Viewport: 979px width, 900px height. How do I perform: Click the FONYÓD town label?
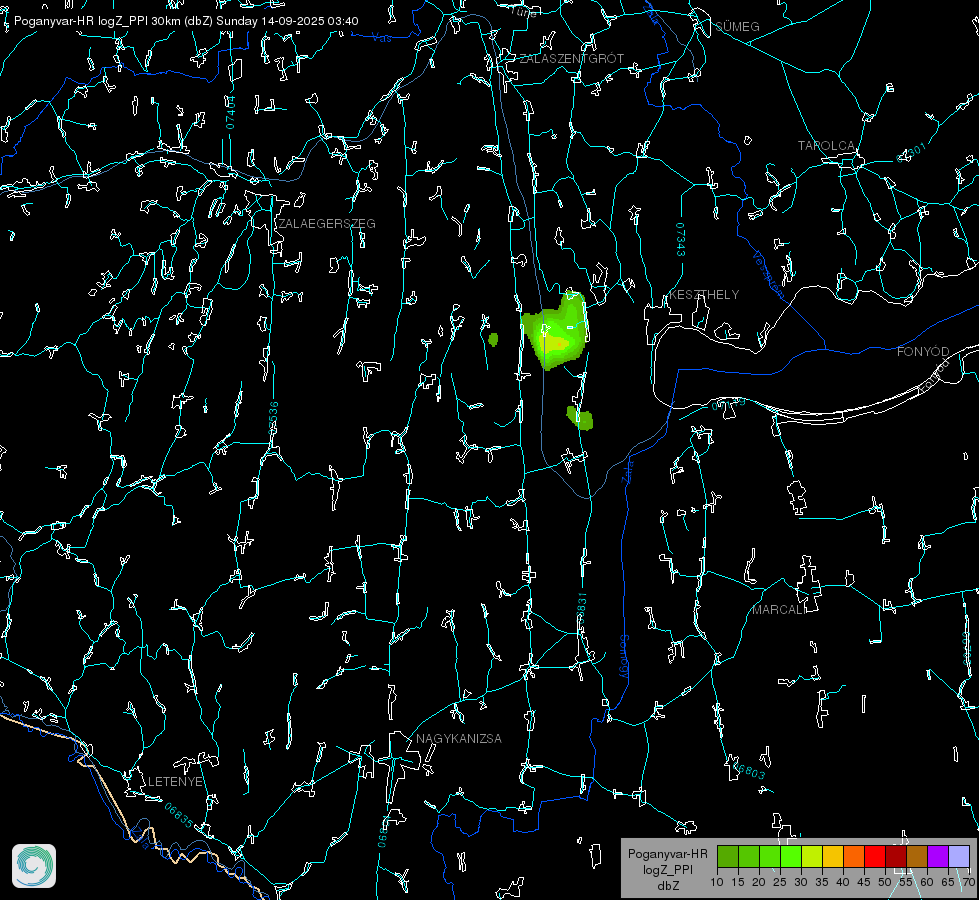point(923,352)
